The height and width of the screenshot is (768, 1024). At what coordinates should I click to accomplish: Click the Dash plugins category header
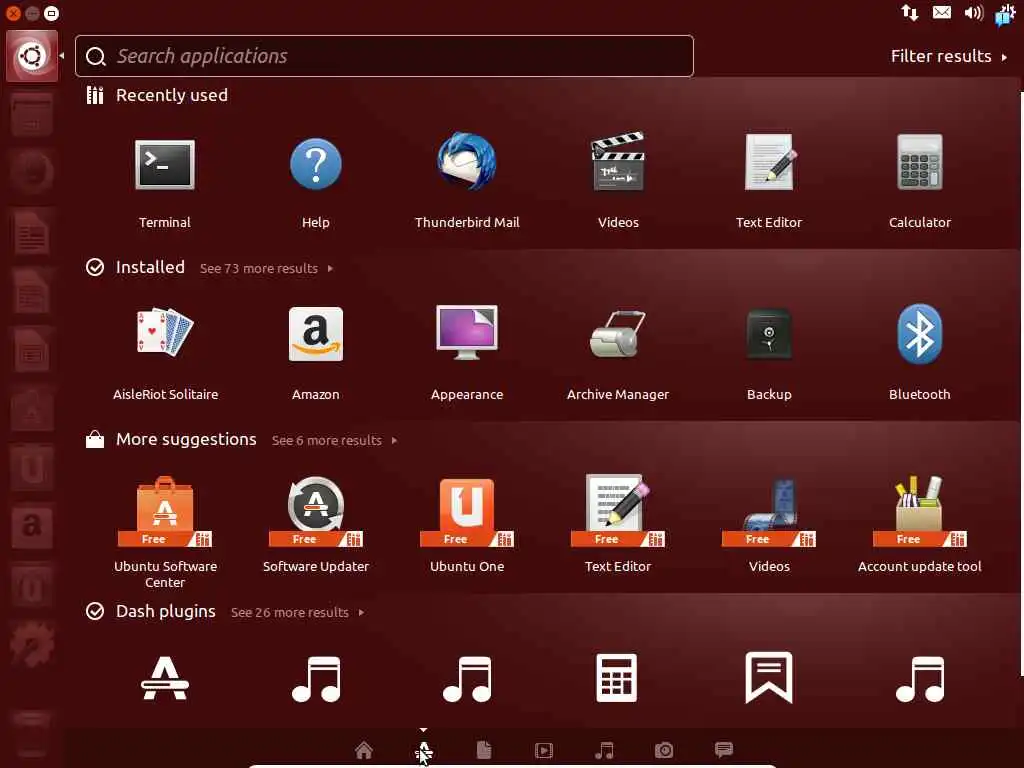coord(166,611)
